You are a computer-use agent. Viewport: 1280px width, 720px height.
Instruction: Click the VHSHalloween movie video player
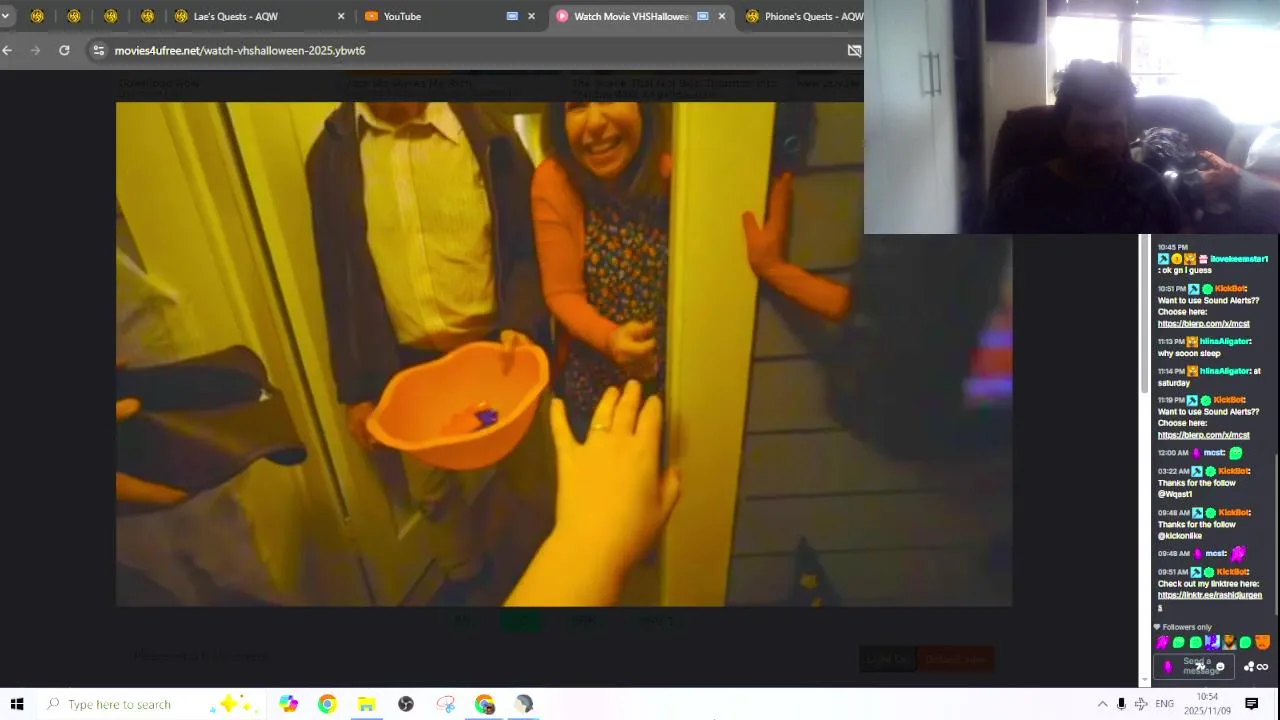[x=564, y=354]
